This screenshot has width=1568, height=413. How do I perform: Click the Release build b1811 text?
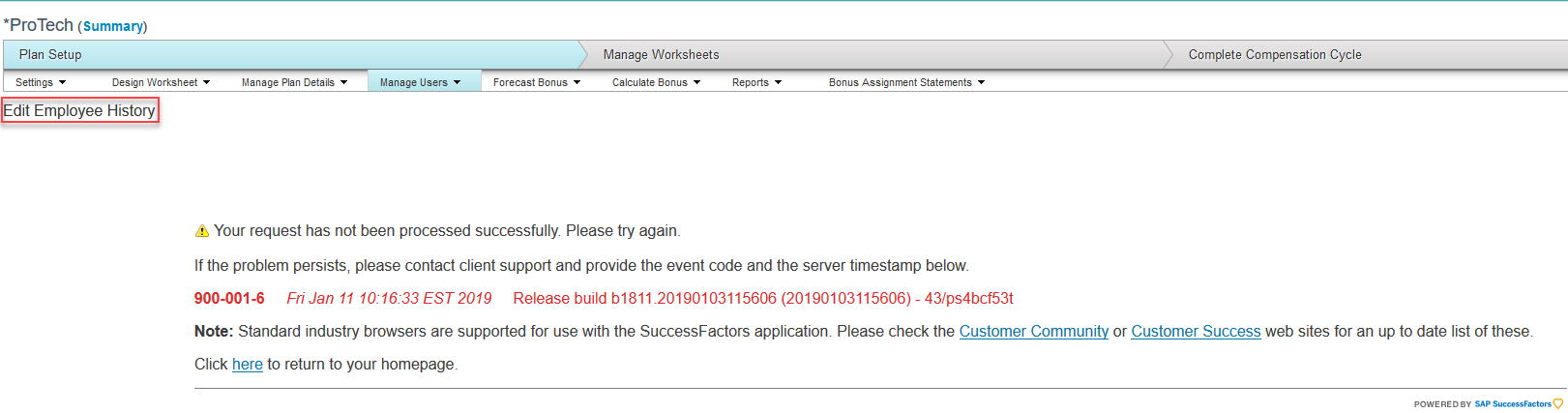click(763, 298)
